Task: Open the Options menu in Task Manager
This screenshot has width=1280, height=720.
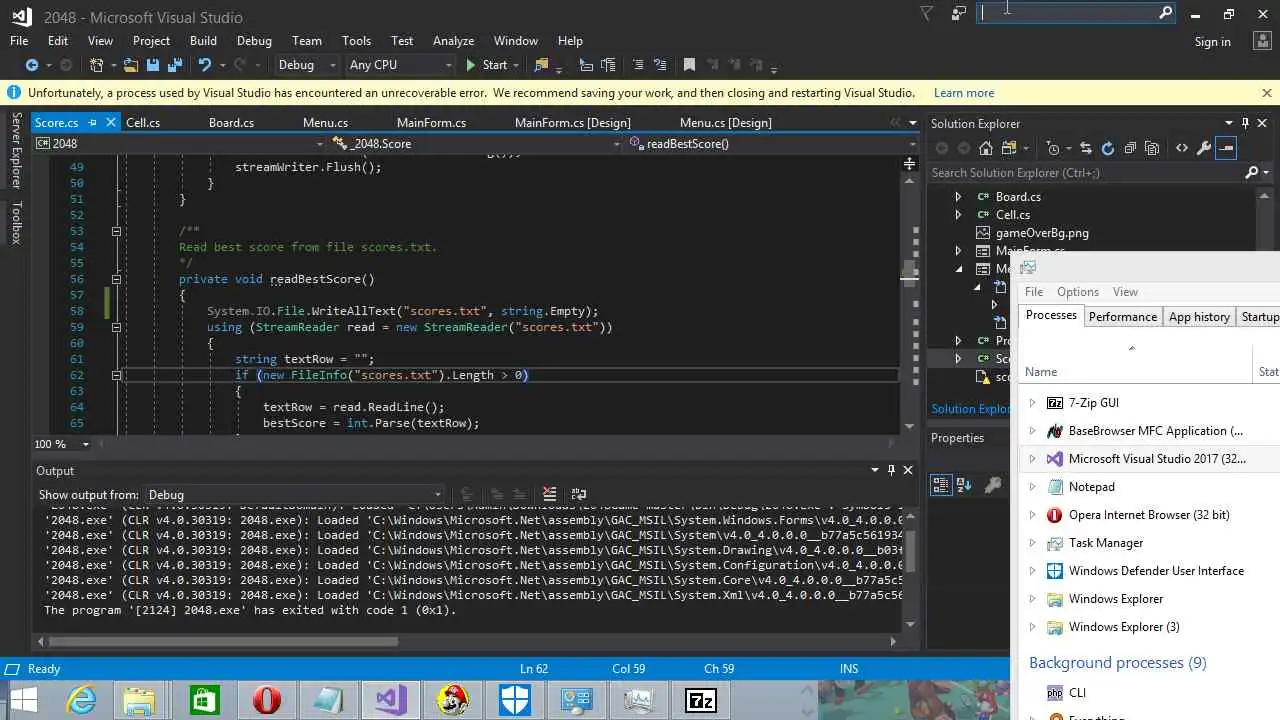Action: pyautogui.click(x=1078, y=292)
